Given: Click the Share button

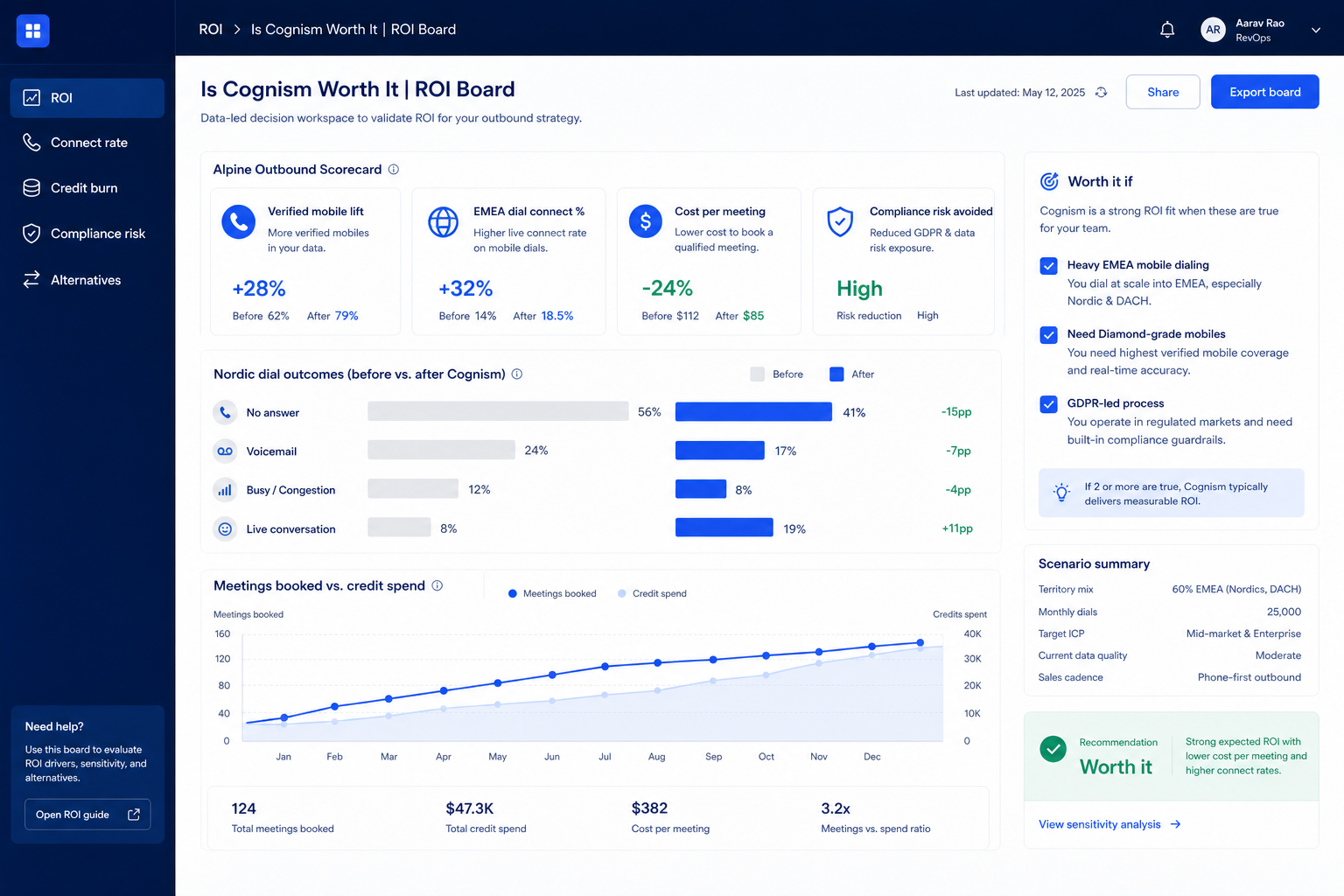Looking at the screenshot, I should (1163, 92).
